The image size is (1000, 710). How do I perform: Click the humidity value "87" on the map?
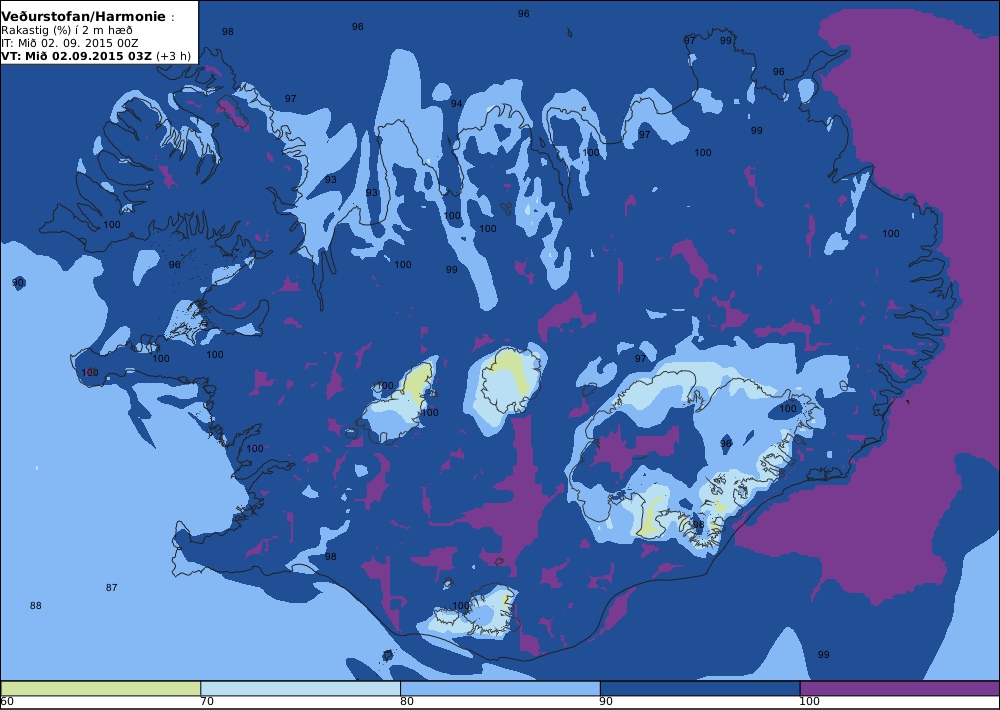click(x=112, y=588)
